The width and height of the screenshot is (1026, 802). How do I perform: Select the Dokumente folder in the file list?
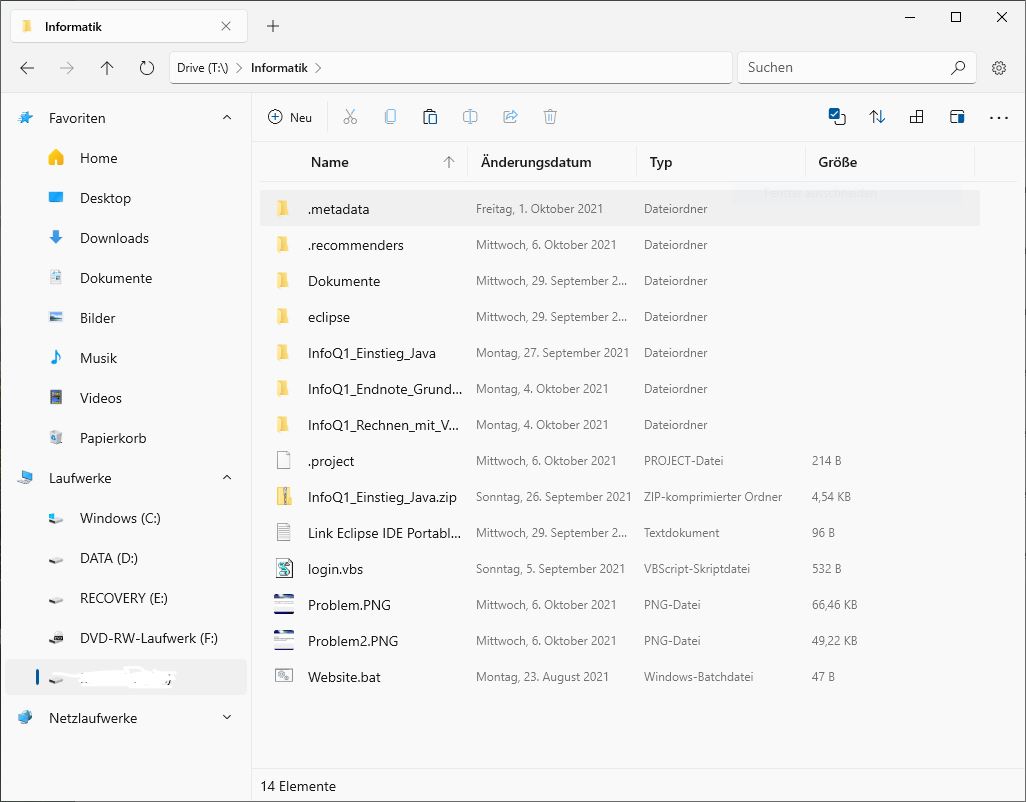click(x=620, y=281)
